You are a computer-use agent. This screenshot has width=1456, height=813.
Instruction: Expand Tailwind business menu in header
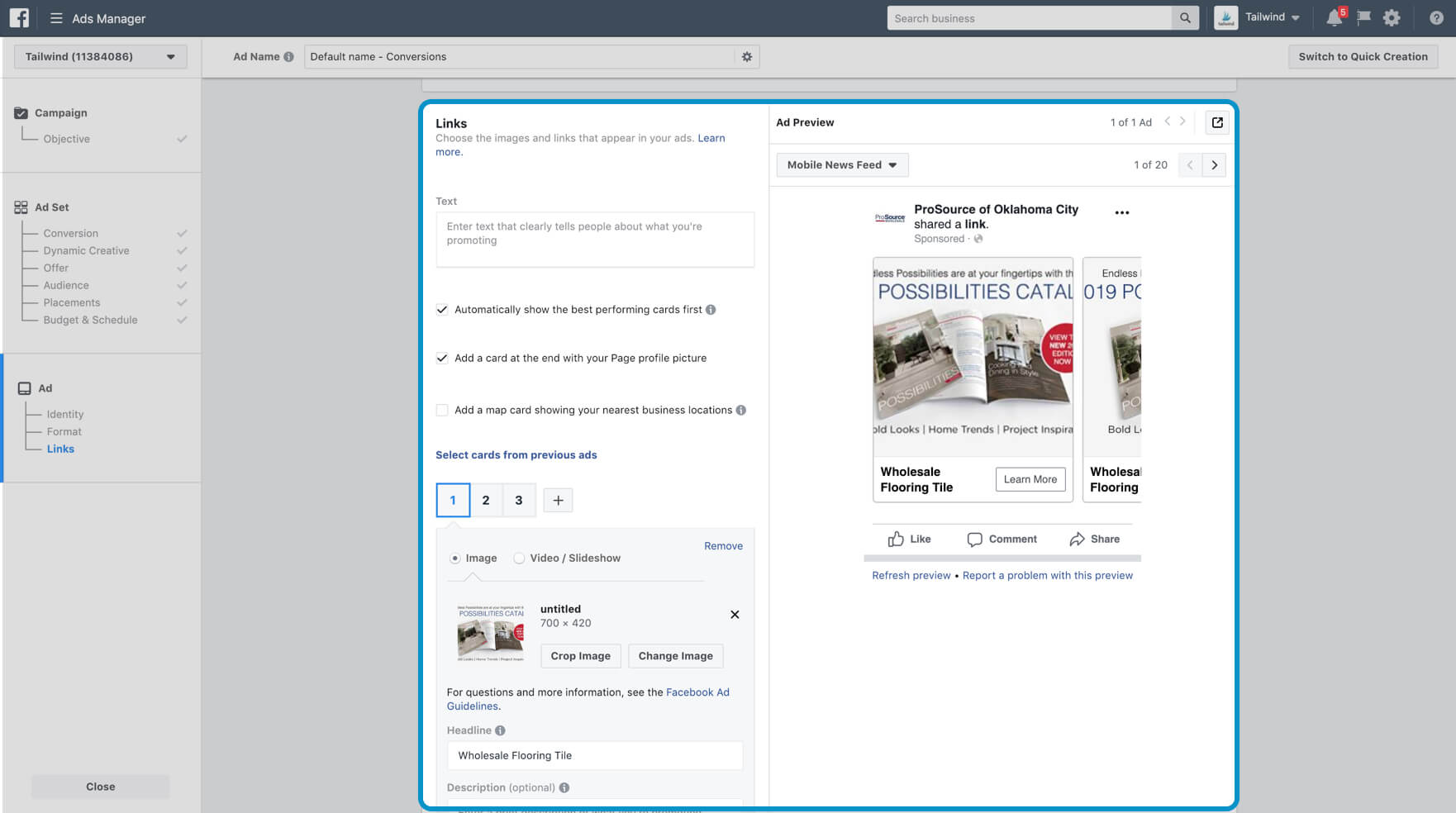[1272, 17]
